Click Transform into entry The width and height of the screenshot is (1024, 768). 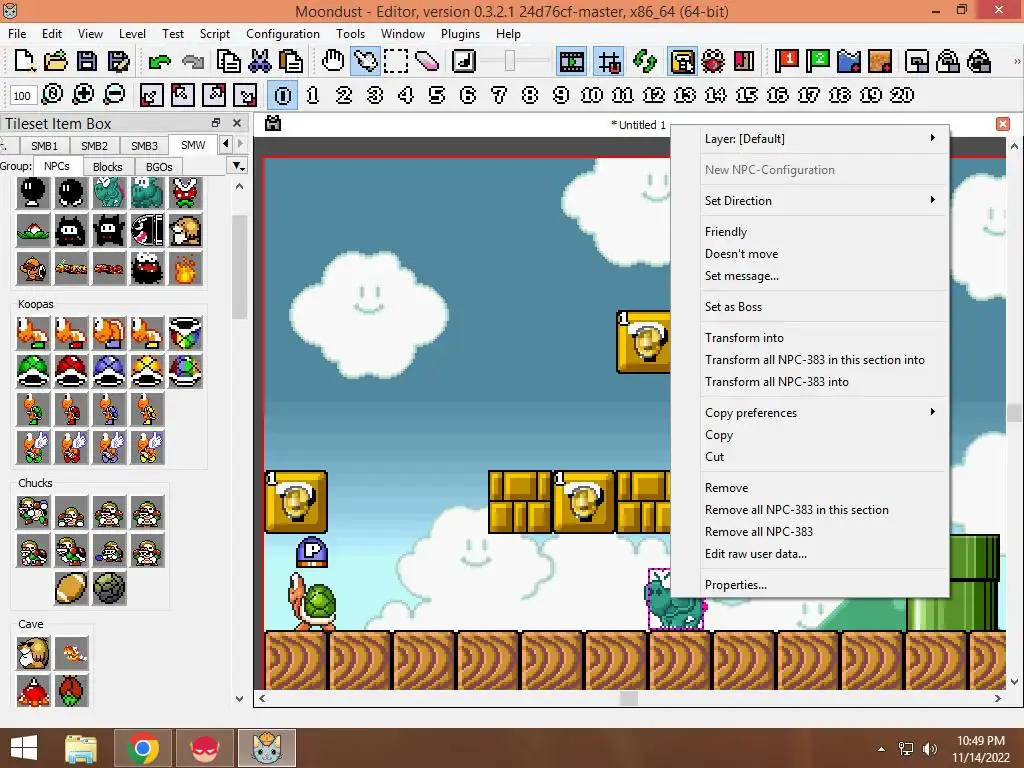pyautogui.click(x=820, y=338)
